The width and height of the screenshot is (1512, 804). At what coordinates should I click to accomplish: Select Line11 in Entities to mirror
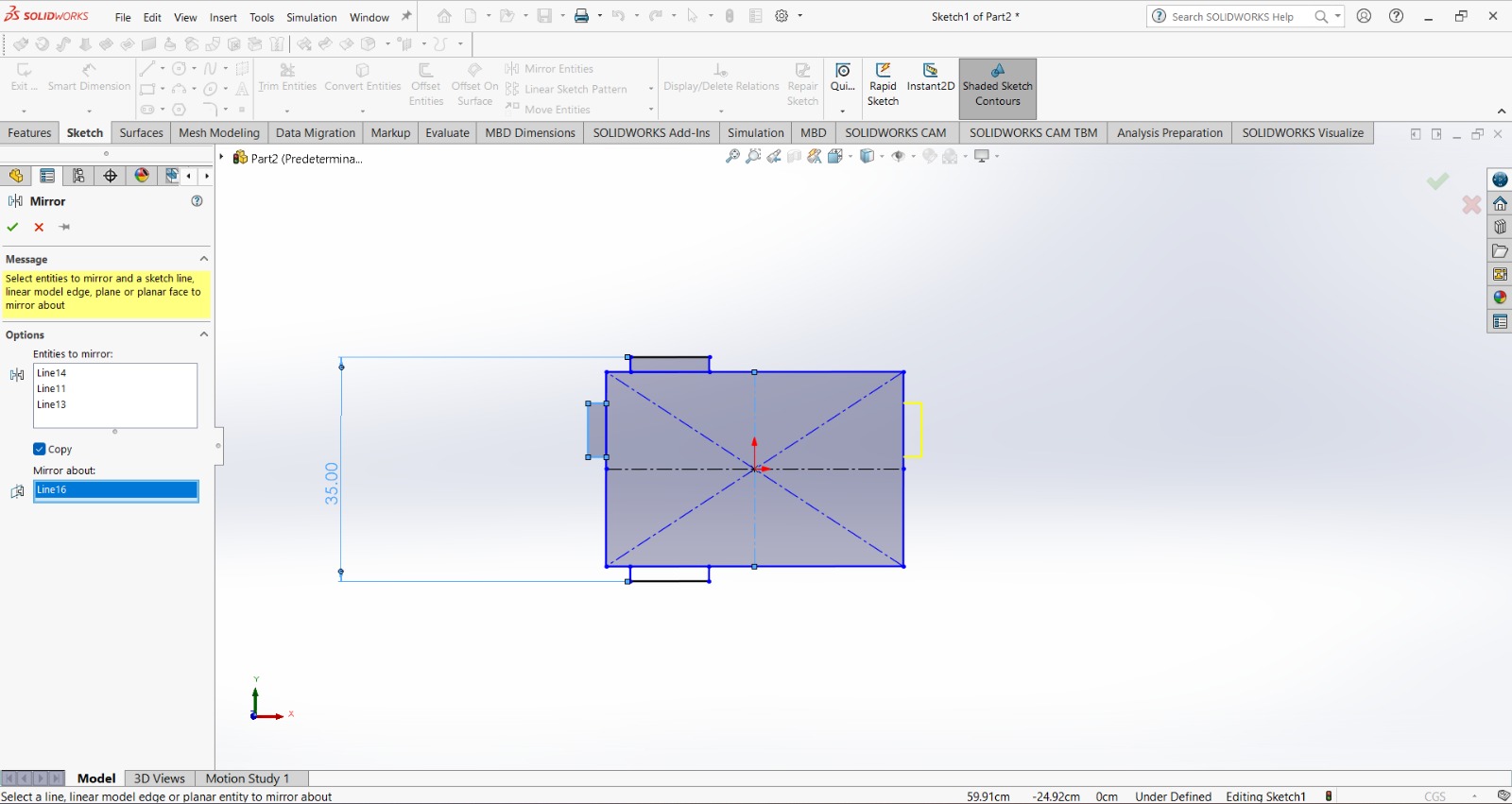(52, 388)
